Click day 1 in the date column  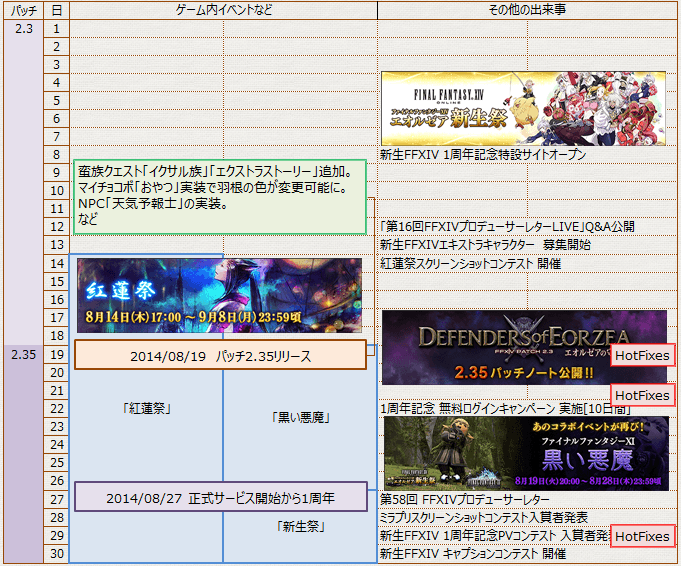[x=56, y=29]
